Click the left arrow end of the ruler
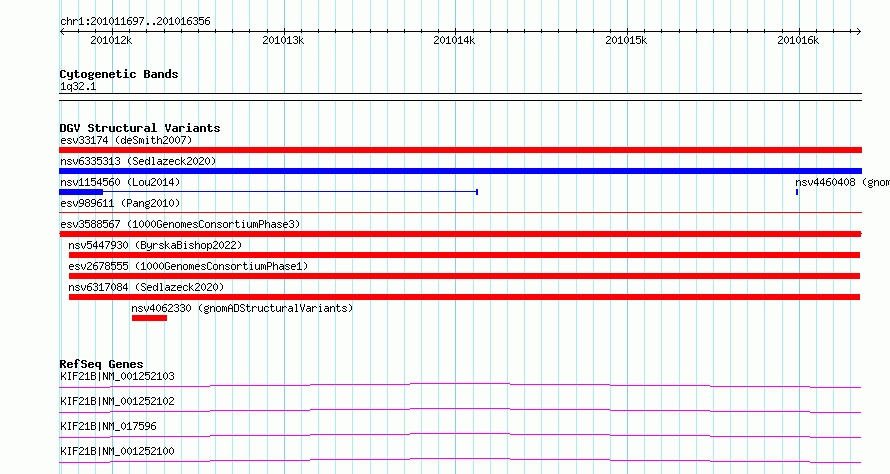This screenshot has width=890, height=474. (x=62, y=32)
